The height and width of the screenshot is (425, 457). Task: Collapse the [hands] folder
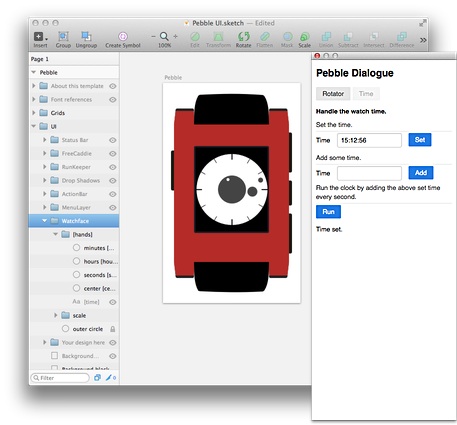click(x=55, y=234)
